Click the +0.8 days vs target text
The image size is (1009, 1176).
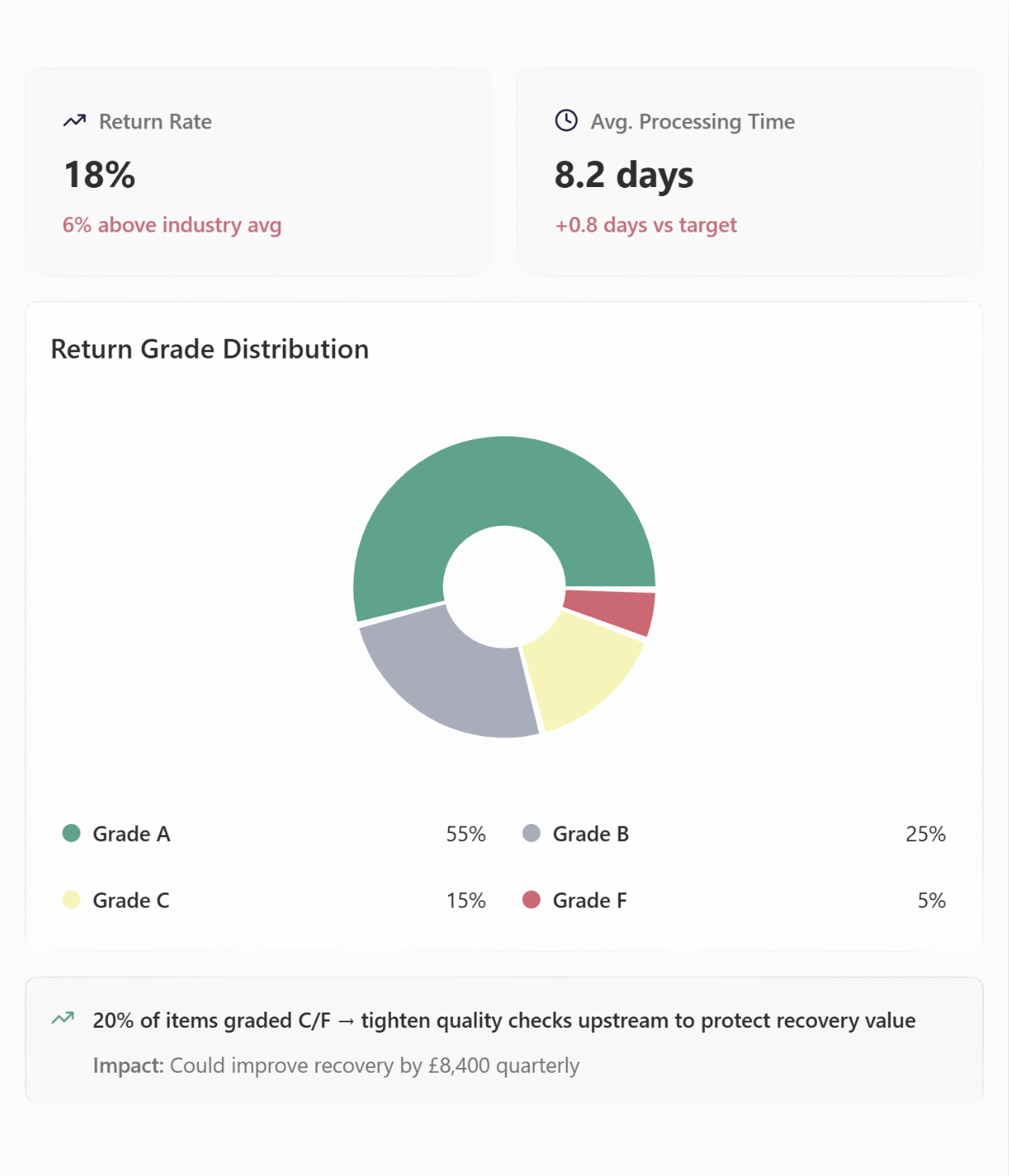coord(646,225)
